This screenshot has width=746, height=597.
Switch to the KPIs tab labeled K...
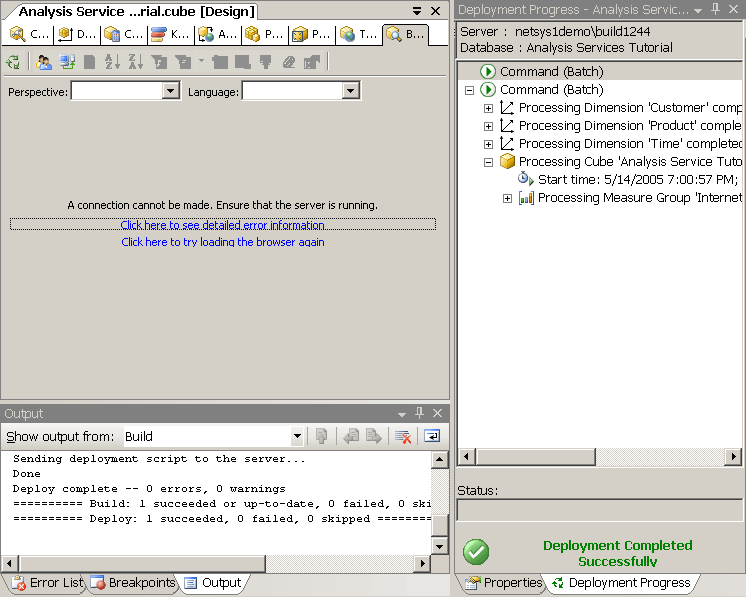[170, 34]
